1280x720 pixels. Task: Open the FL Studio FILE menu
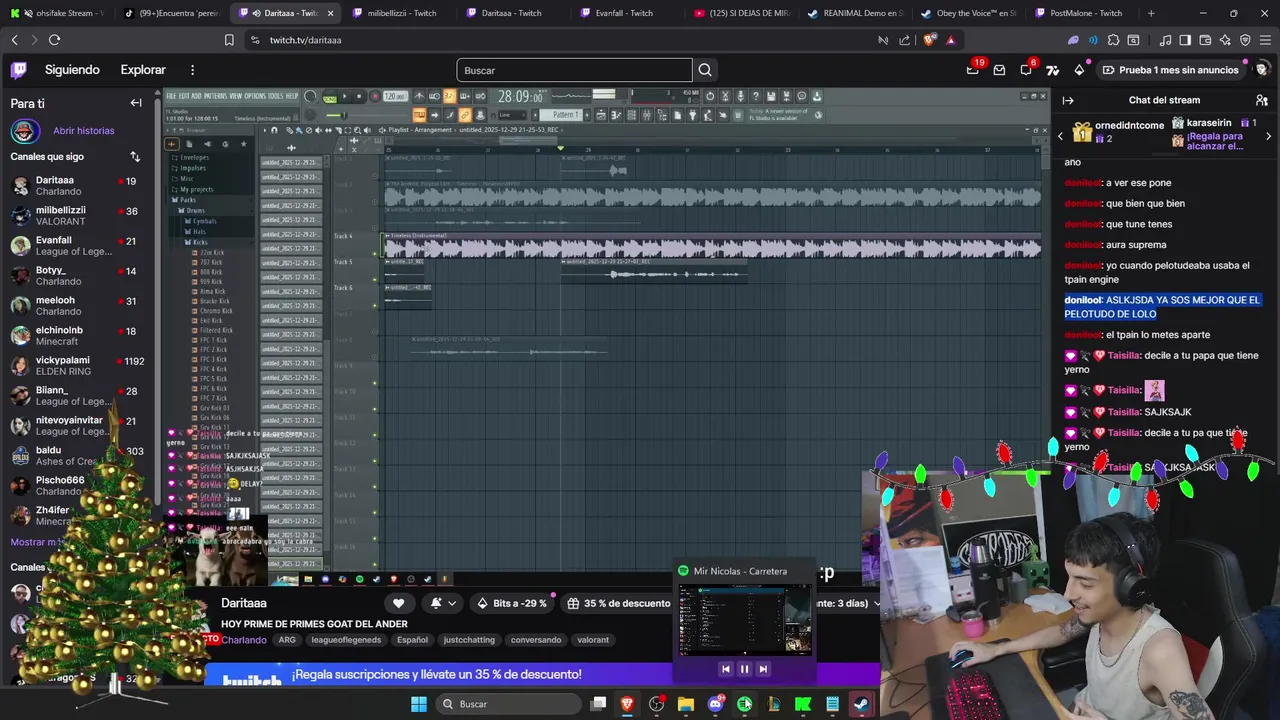(171, 96)
